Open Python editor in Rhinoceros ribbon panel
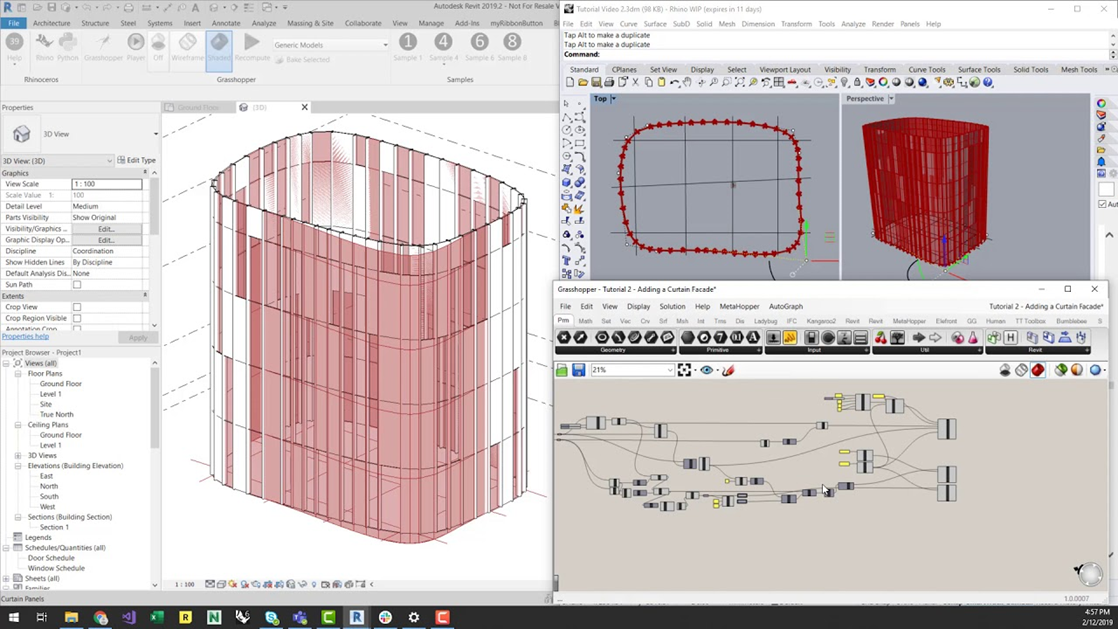 pos(68,47)
